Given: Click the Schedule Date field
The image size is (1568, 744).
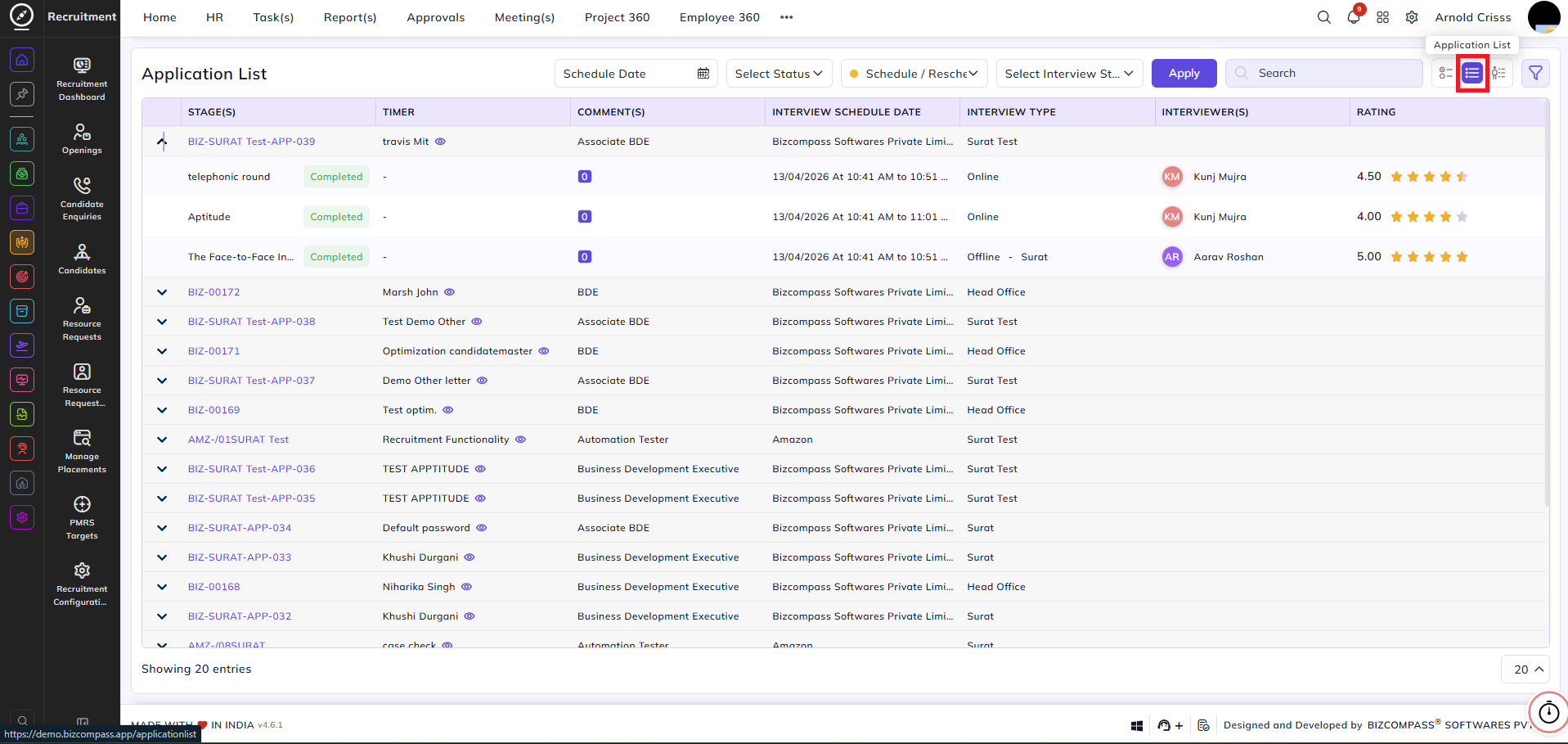Looking at the screenshot, I should [636, 73].
